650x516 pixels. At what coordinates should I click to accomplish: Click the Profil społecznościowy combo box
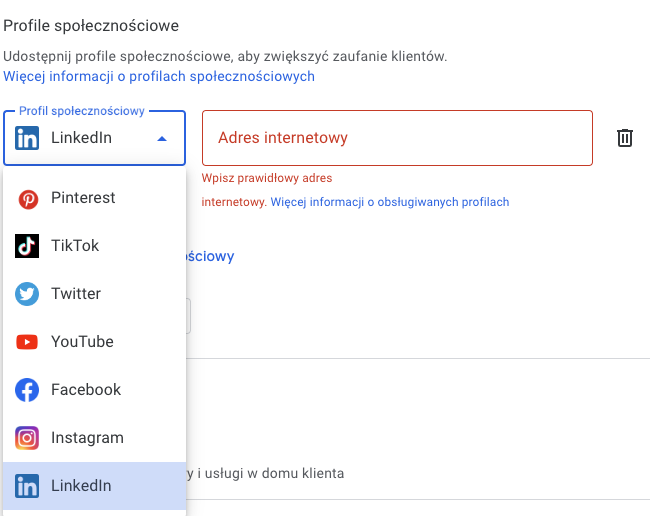coord(95,138)
